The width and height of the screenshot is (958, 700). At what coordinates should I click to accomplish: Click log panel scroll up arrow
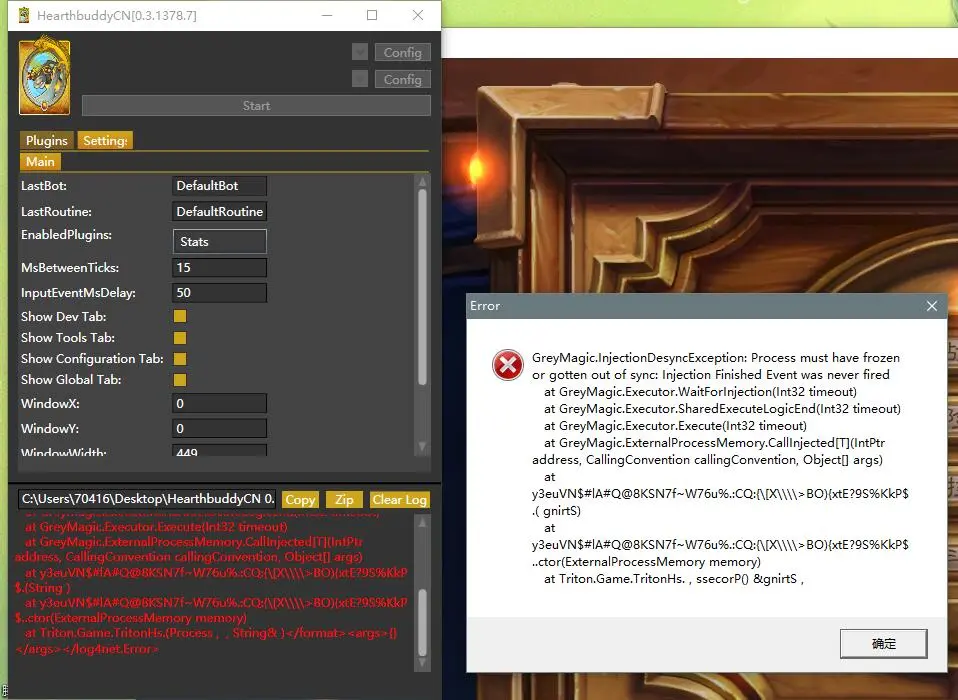(x=422, y=522)
